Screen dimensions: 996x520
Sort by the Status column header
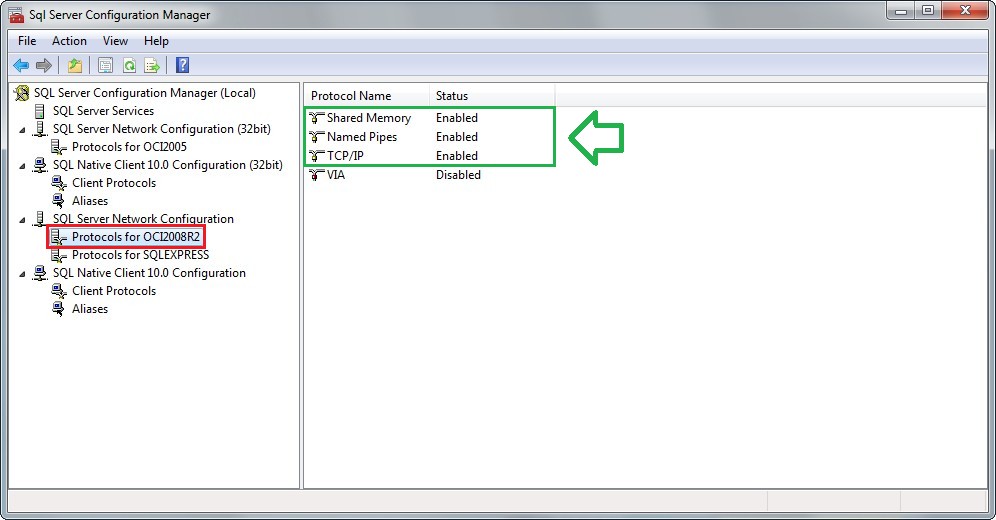point(492,96)
